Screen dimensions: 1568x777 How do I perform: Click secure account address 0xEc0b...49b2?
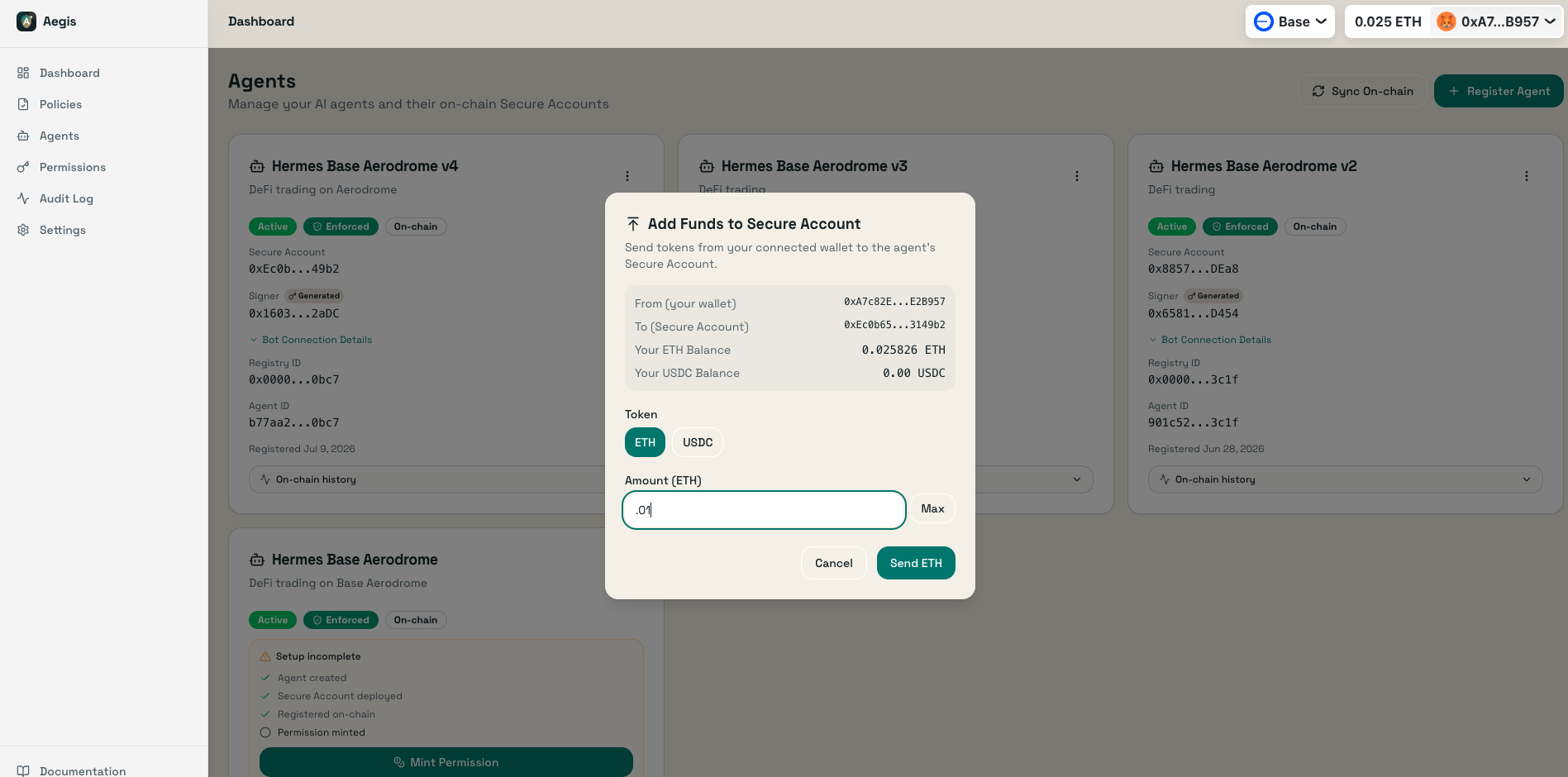294,269
